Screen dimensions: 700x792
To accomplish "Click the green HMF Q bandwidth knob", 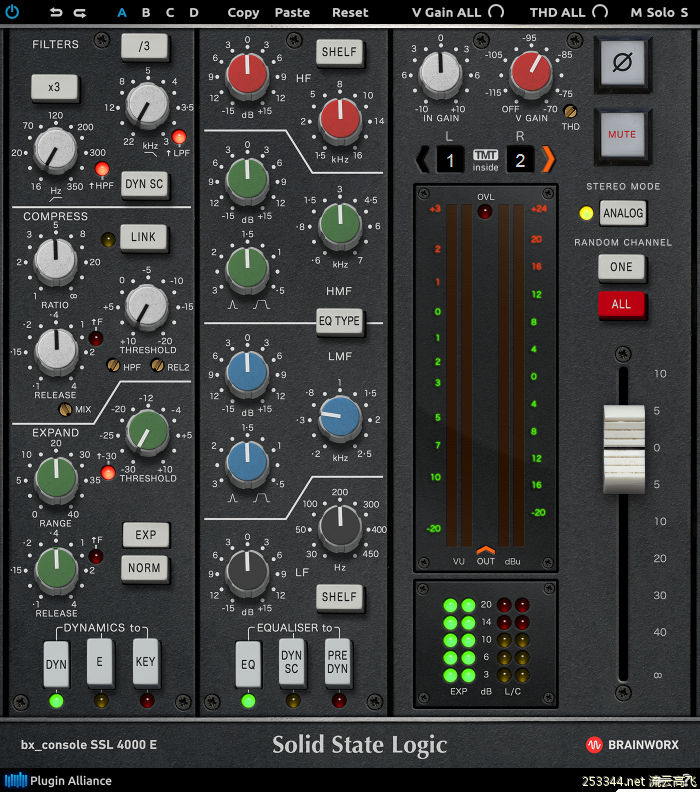I will 247,268.
